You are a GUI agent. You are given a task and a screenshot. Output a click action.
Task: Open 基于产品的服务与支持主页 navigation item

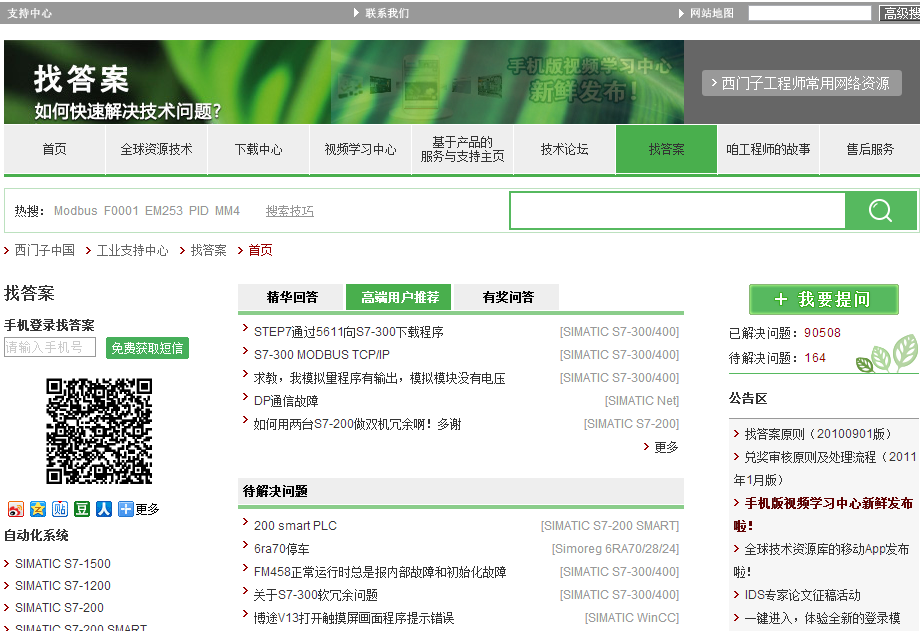click(x=462, y=149)
